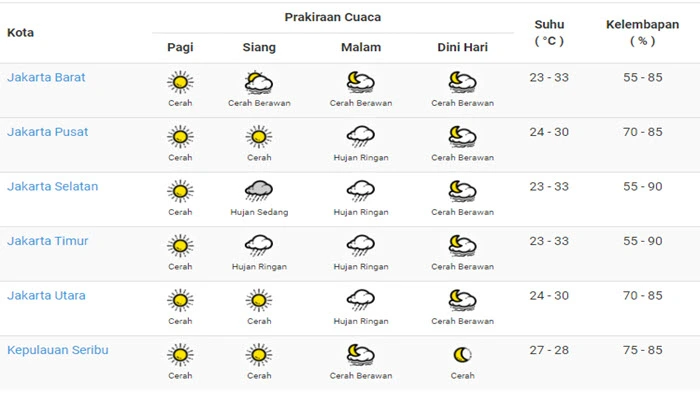Click Jakarta Pusat Malam light rain icon
The image size is (700, 398).
tap(361, 137)
